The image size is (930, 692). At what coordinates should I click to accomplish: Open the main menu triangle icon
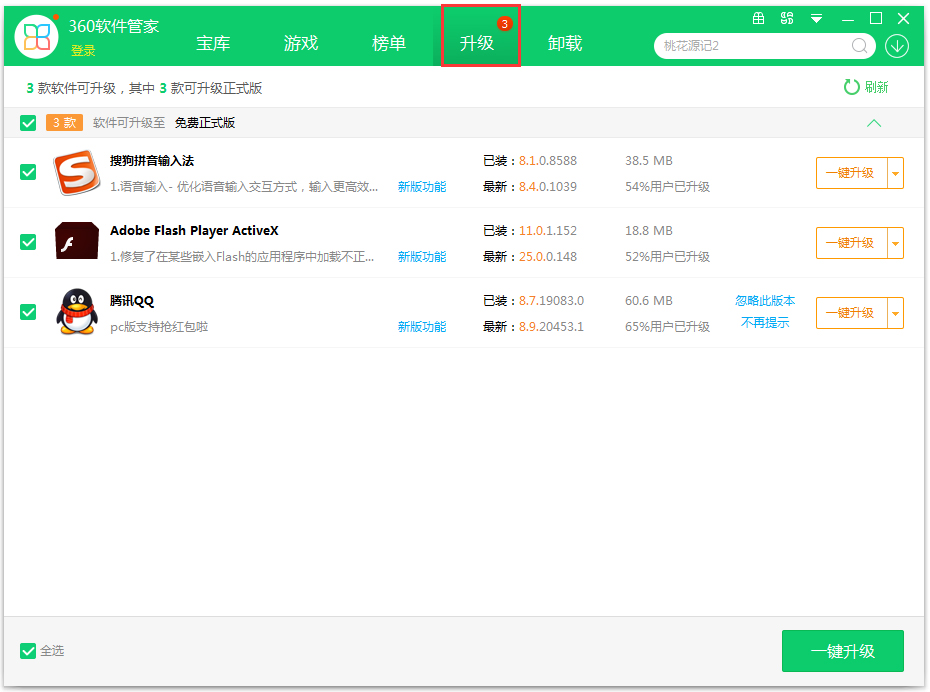[817, 19]
